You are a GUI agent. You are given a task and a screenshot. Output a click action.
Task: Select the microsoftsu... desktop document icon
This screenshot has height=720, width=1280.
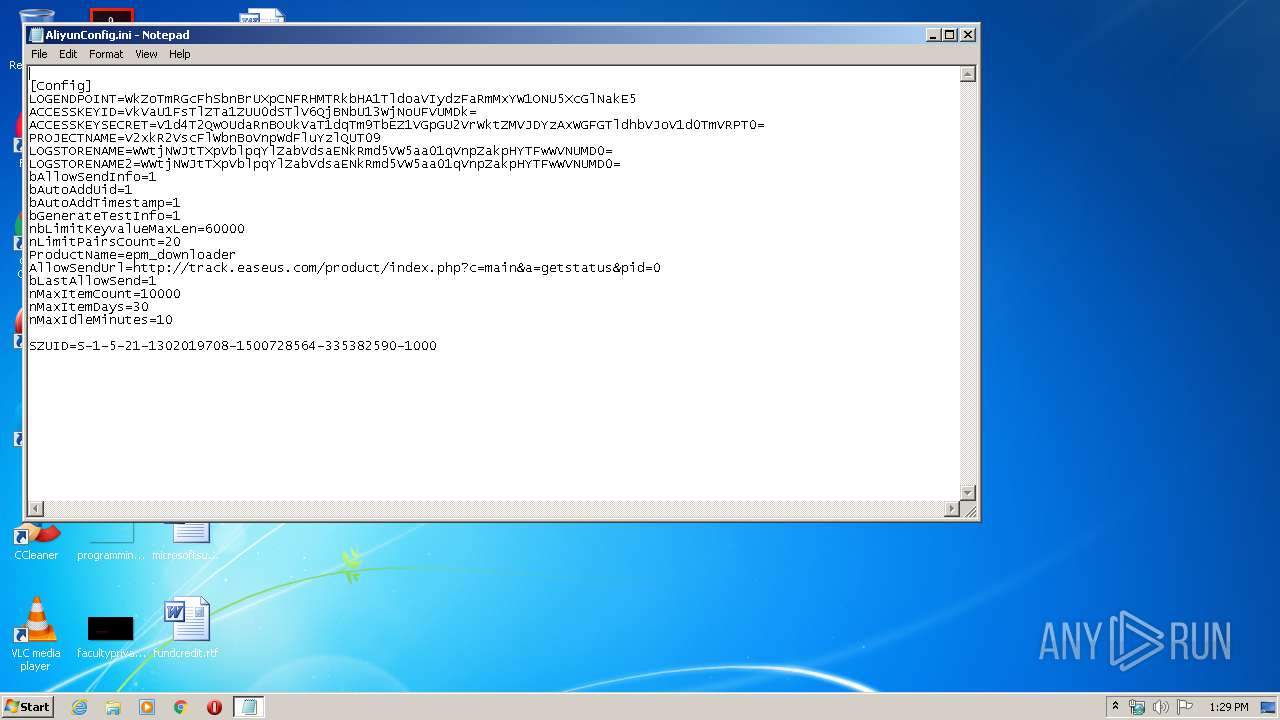click(x=186, y=543)
